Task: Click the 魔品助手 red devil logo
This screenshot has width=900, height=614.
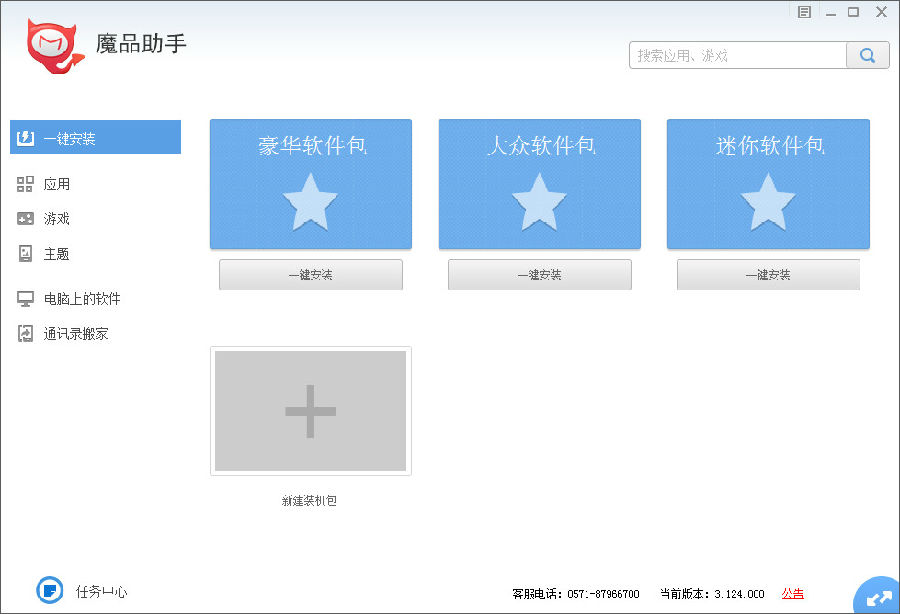Action: [x=55, y=46]
